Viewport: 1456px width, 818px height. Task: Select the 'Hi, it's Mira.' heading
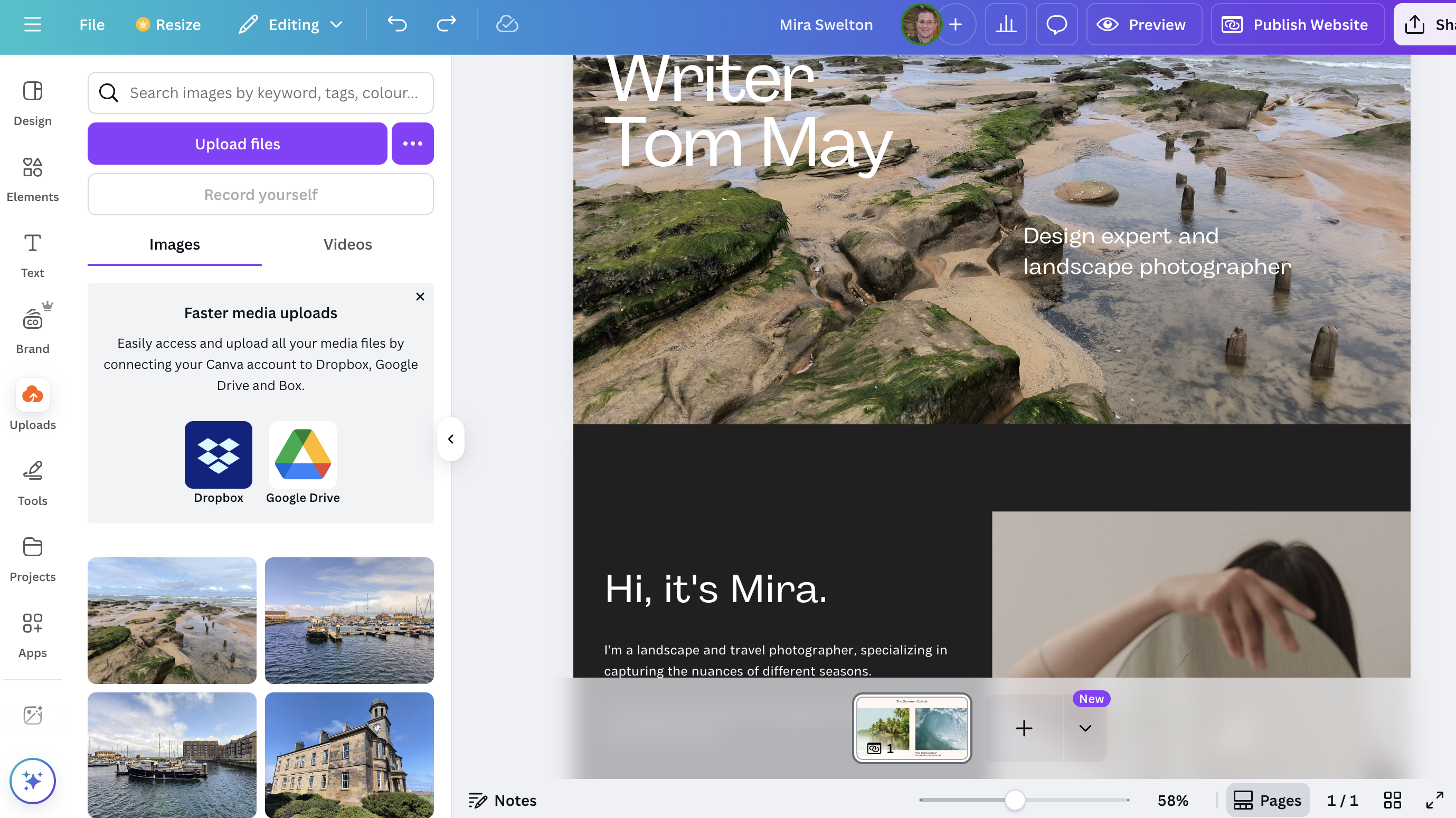tap(715, 588)
